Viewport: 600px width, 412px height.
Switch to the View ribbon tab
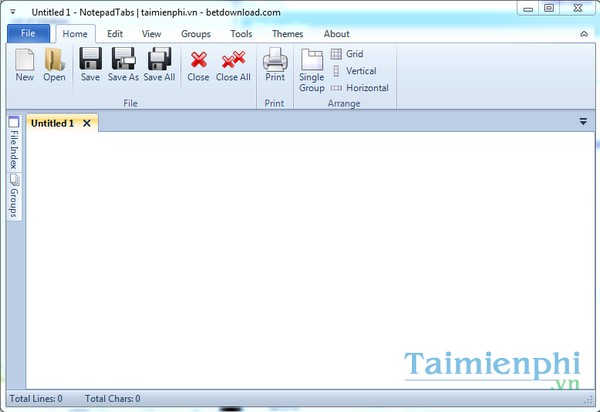151,34
